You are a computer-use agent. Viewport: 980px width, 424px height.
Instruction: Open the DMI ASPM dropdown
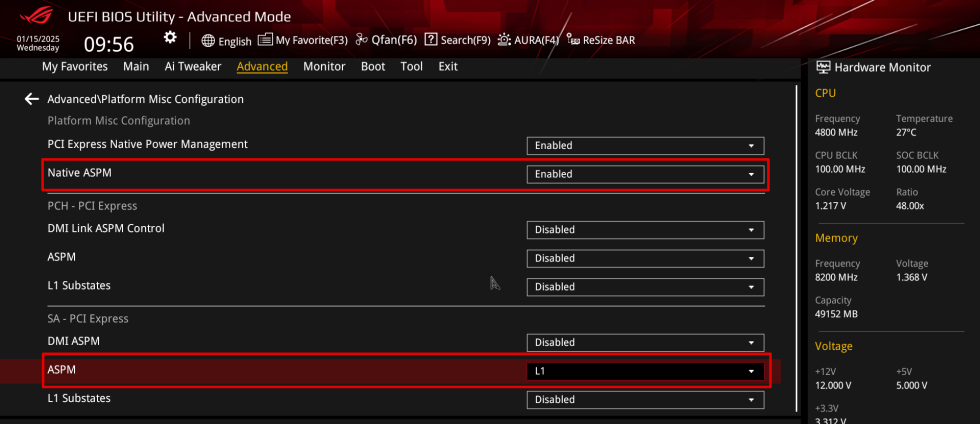point(645,342)
